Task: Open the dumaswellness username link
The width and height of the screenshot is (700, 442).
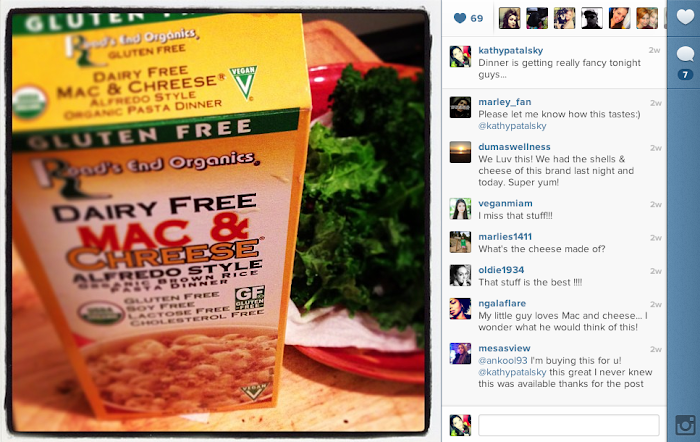Action: (514, 147)
